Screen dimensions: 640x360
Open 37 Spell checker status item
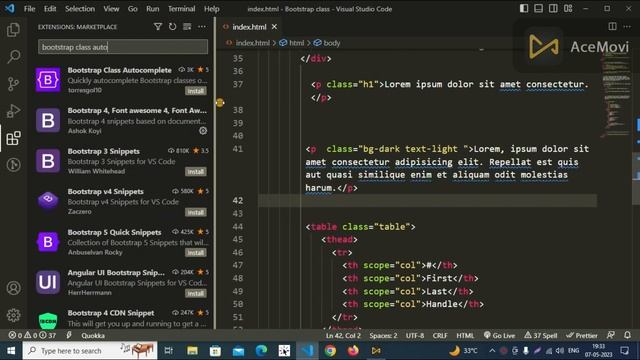coord(541,336)
